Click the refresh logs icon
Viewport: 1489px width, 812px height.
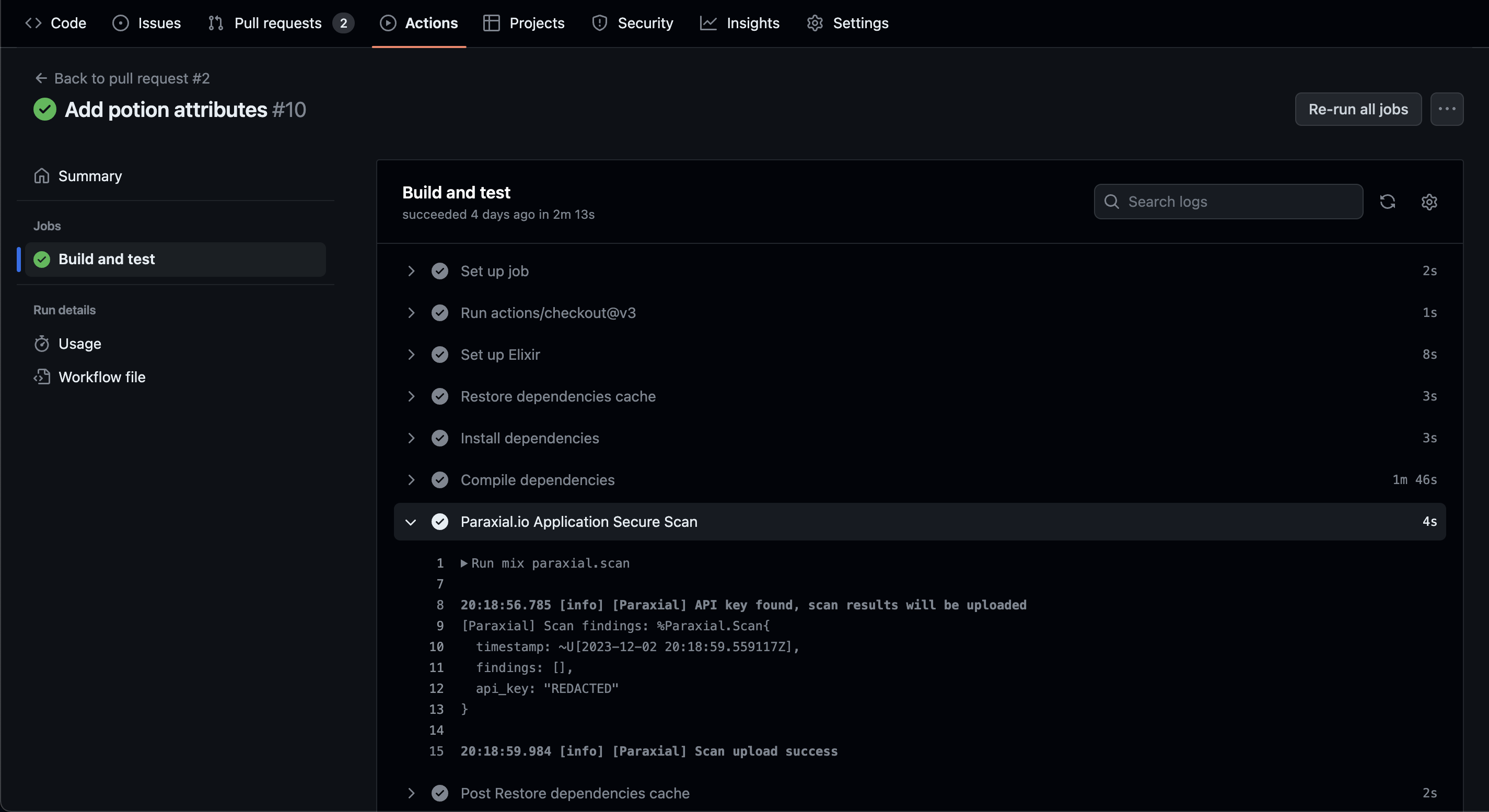[1387, 202]
